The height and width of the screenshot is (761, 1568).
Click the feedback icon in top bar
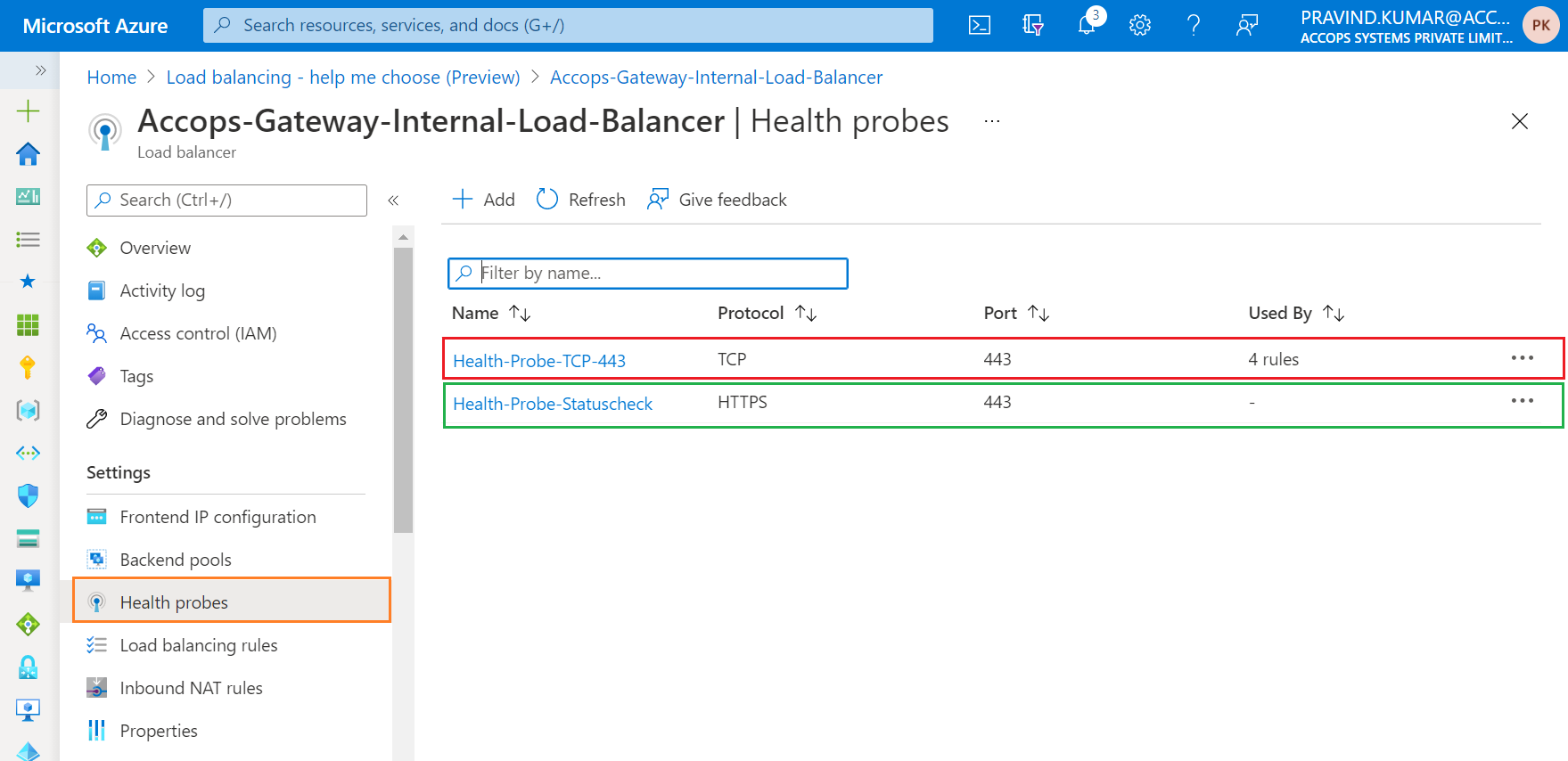click(1246, 25)
